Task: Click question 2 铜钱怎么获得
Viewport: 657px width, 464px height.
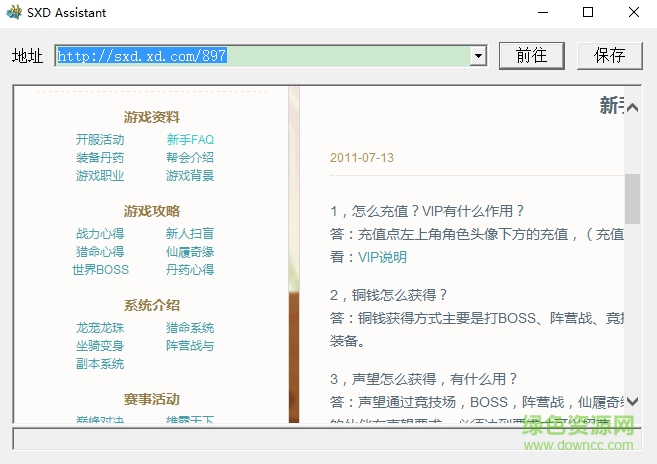Action: (x=388, y=295)
